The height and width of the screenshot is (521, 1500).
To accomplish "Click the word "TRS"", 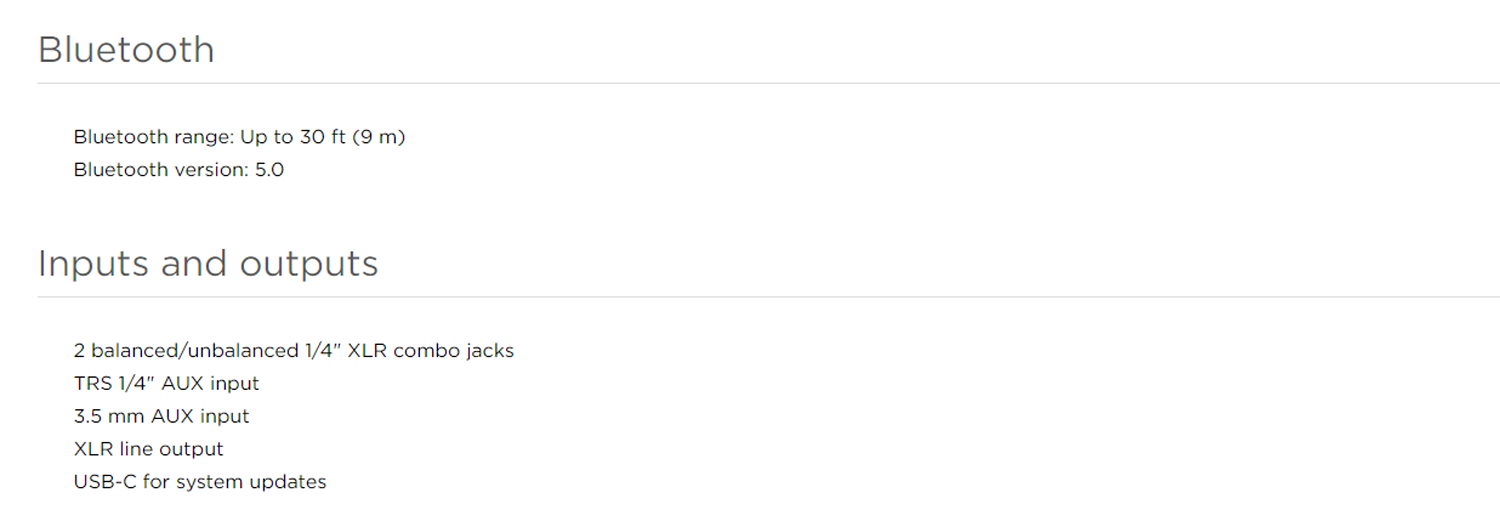I will [x=91, y=384].
